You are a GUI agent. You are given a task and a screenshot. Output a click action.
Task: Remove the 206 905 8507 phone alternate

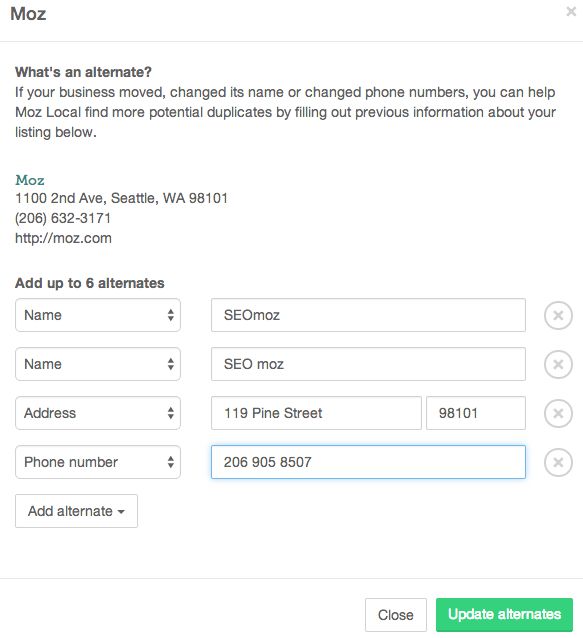click(558, 462)
